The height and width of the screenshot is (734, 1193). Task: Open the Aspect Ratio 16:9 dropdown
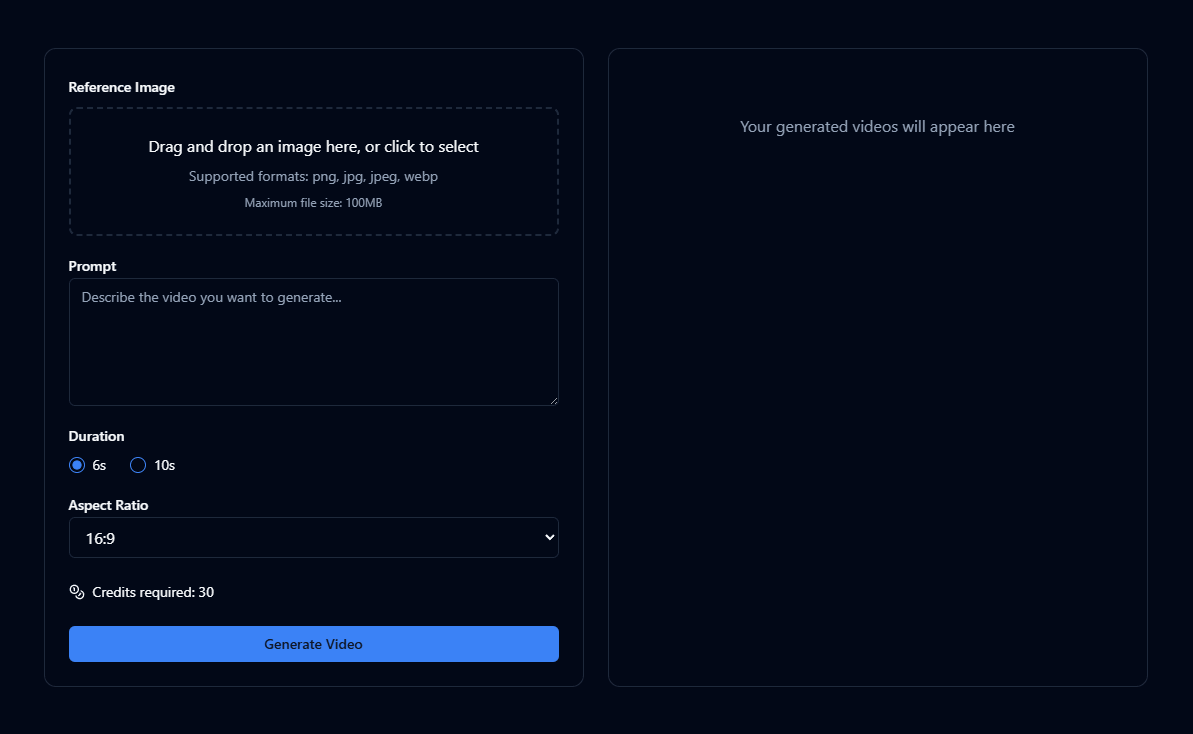coord(313,538)
